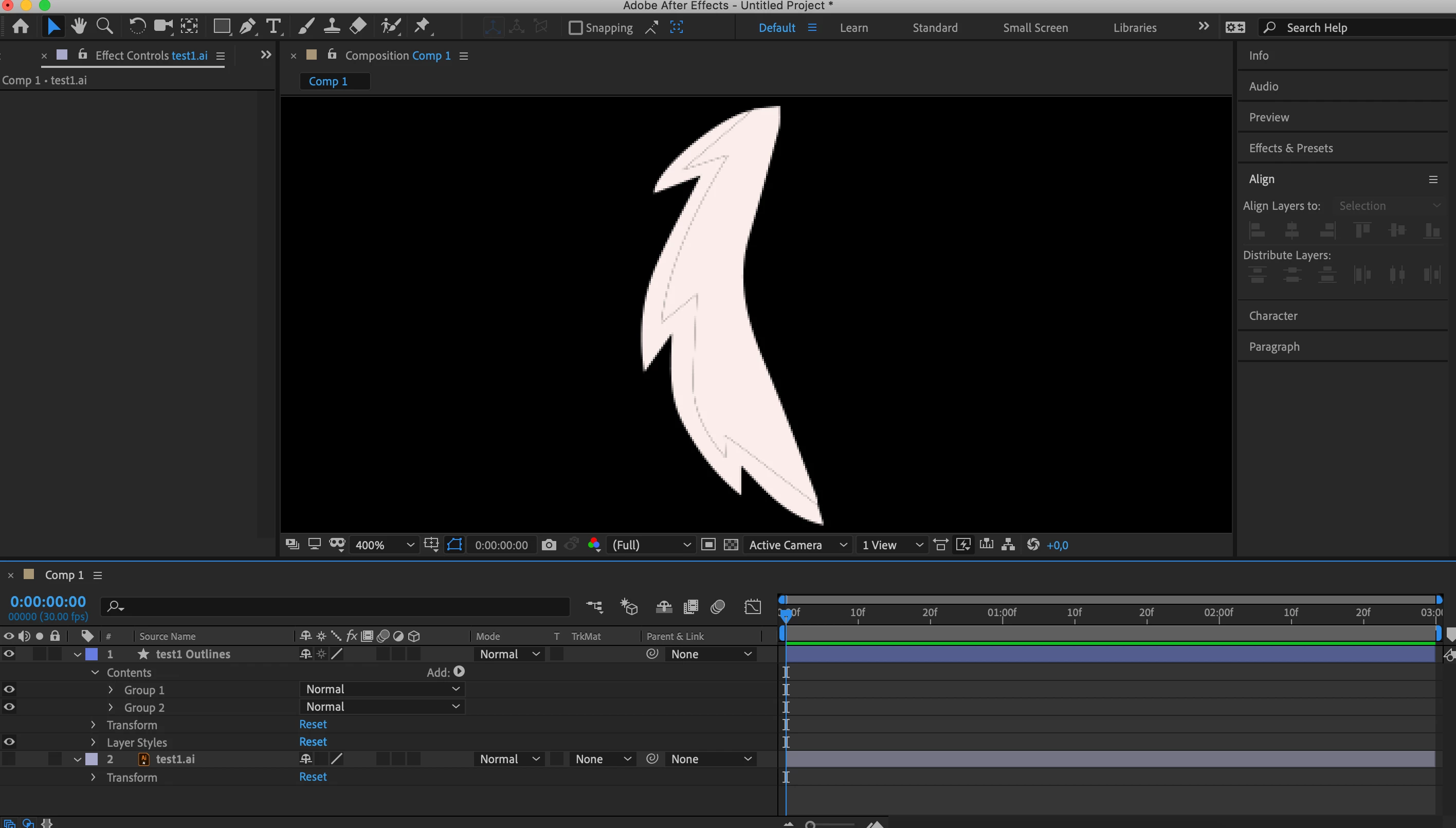Image resolution: width=1456 pixels, height=828 pixels.
Task: Toggle transparency grid in viewer
Action: click(x=731, y=545)
